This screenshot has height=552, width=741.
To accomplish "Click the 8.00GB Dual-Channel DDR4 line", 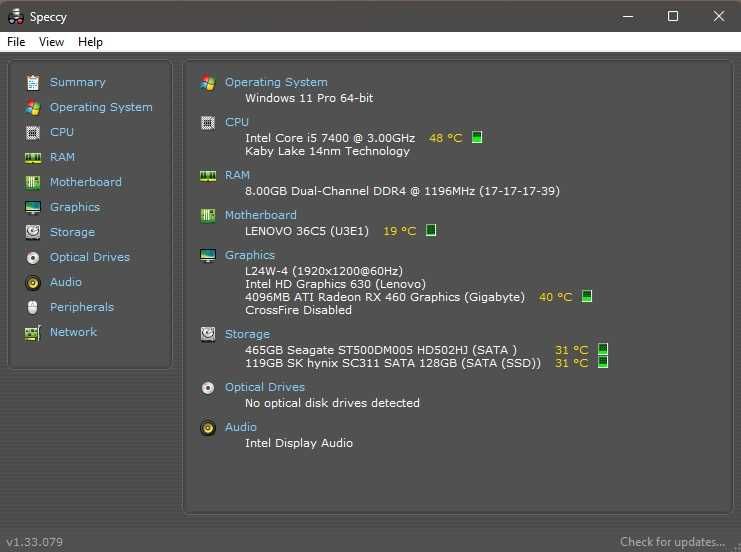I will 402,191.
